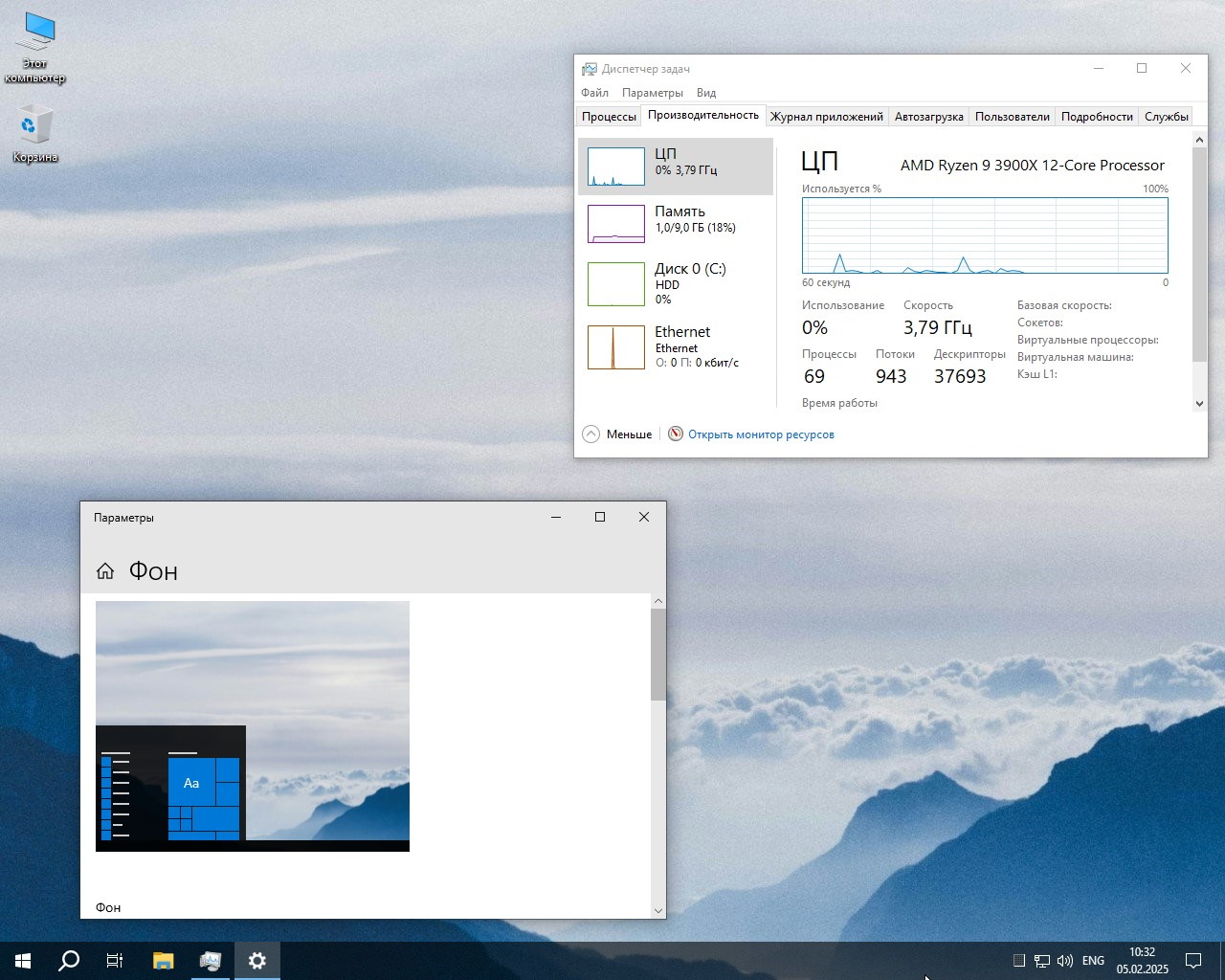Select the Память performance item

[676, 224]
